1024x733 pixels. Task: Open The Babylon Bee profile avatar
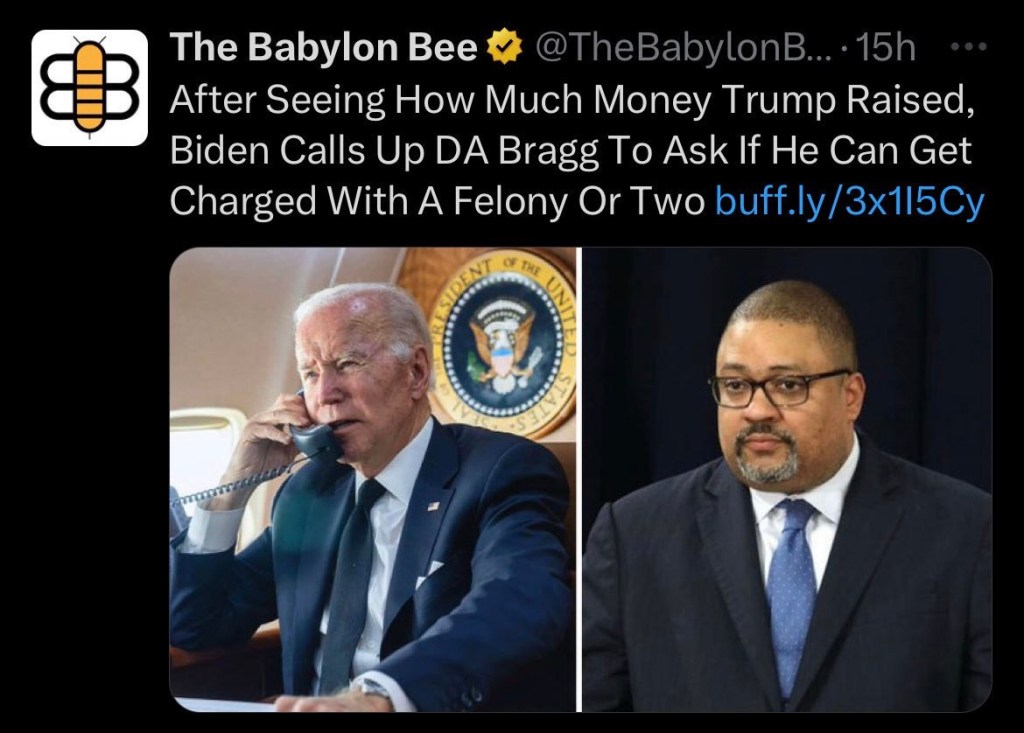point(89,88)
